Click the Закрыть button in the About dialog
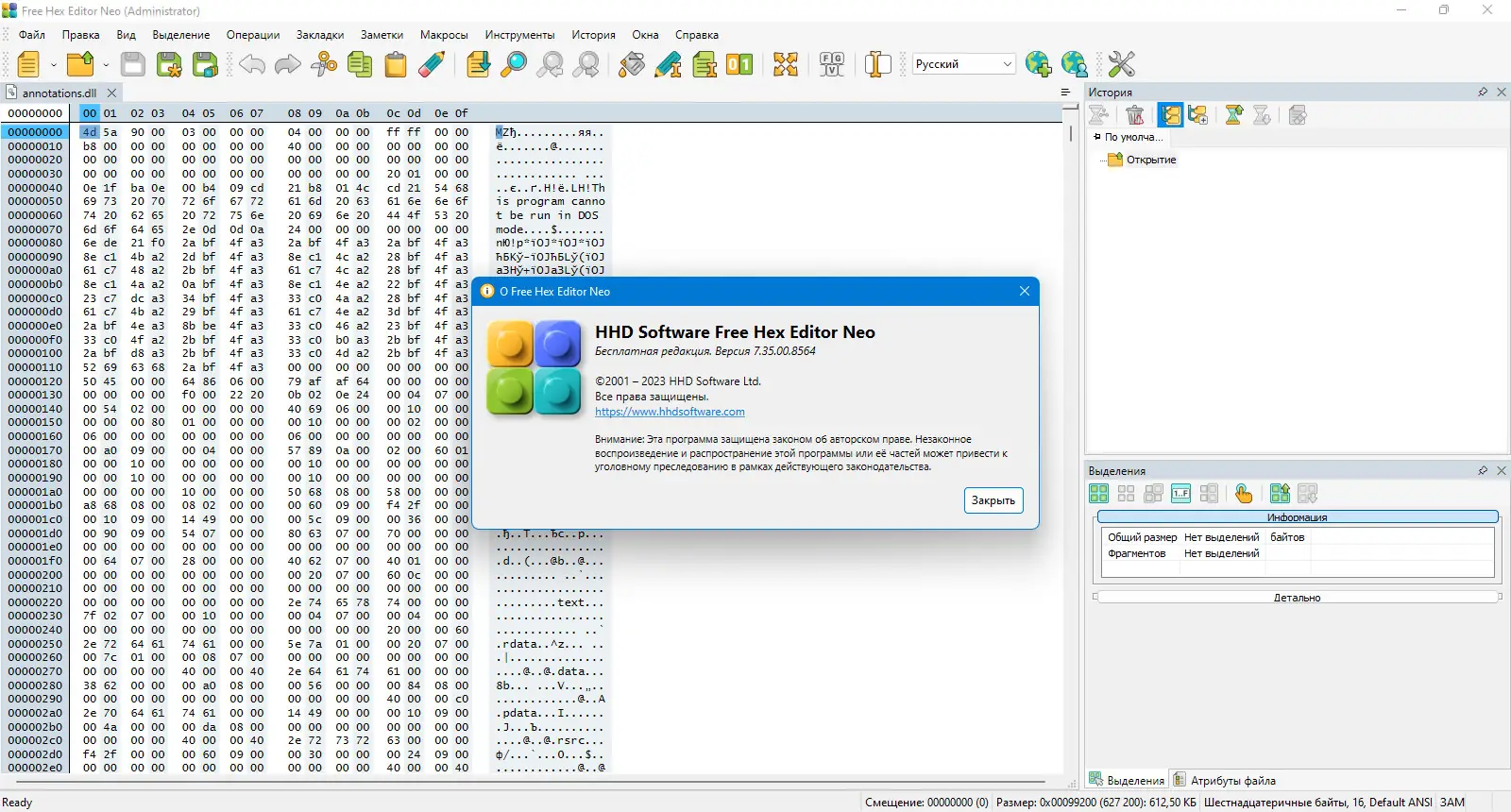This screenshot has height=812, width=1511. [993, 500]
